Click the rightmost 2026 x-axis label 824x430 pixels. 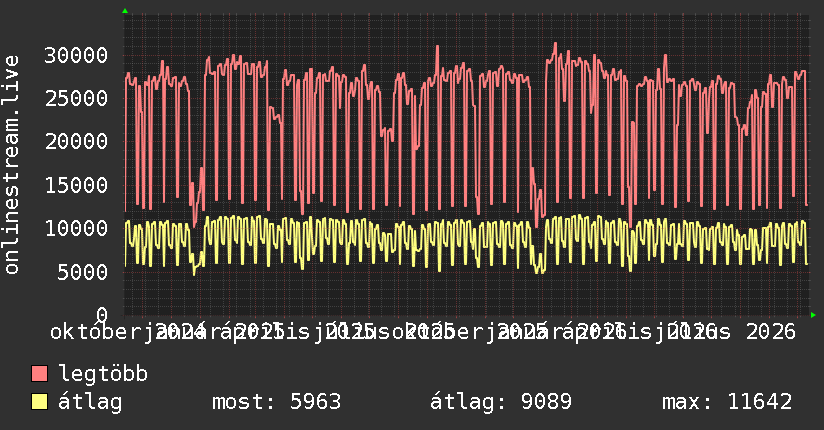click(771, 332)
